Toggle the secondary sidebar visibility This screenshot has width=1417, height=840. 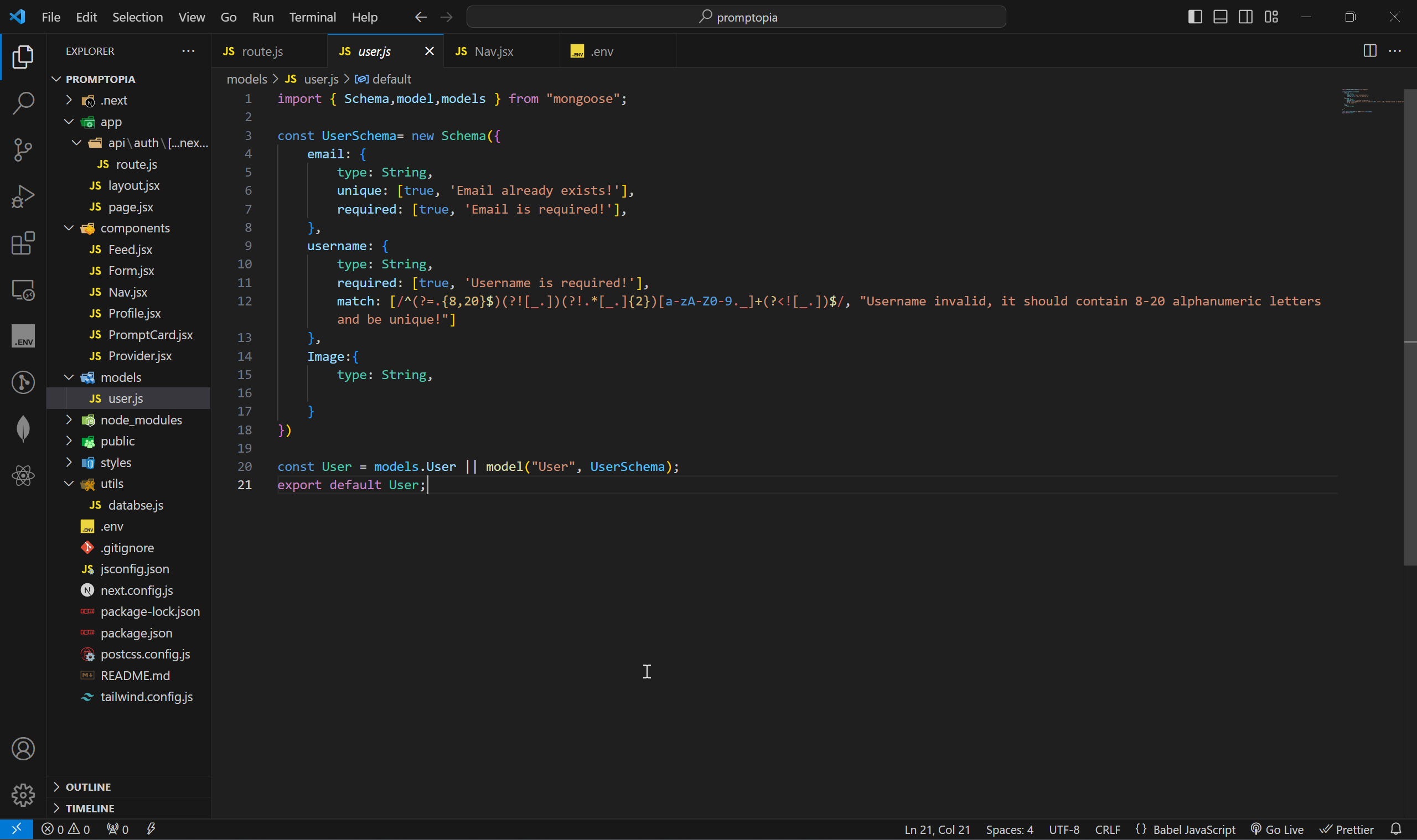(x=1245, y=17)
